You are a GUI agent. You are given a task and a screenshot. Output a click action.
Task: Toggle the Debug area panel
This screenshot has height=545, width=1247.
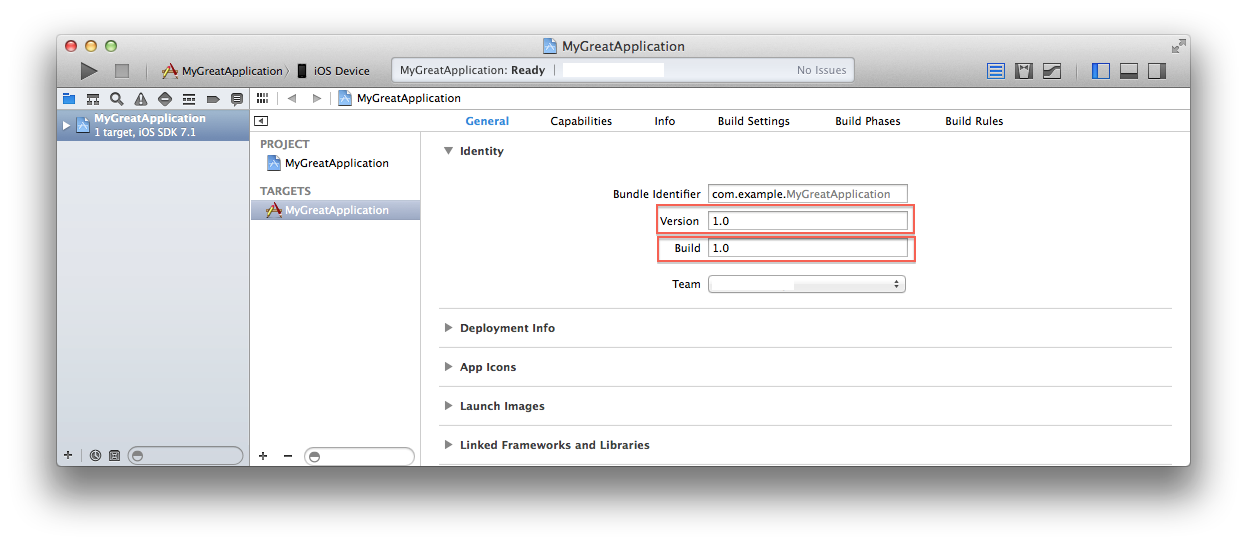(x=1129, y=71)
